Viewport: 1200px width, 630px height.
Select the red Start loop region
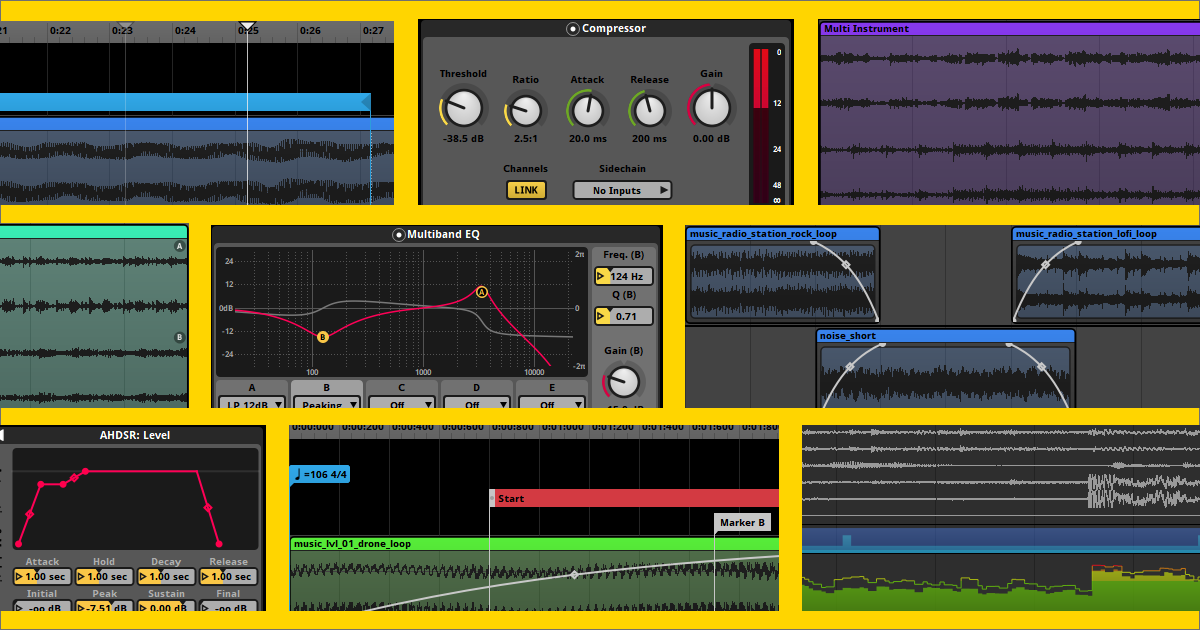[x=634, y=498]
